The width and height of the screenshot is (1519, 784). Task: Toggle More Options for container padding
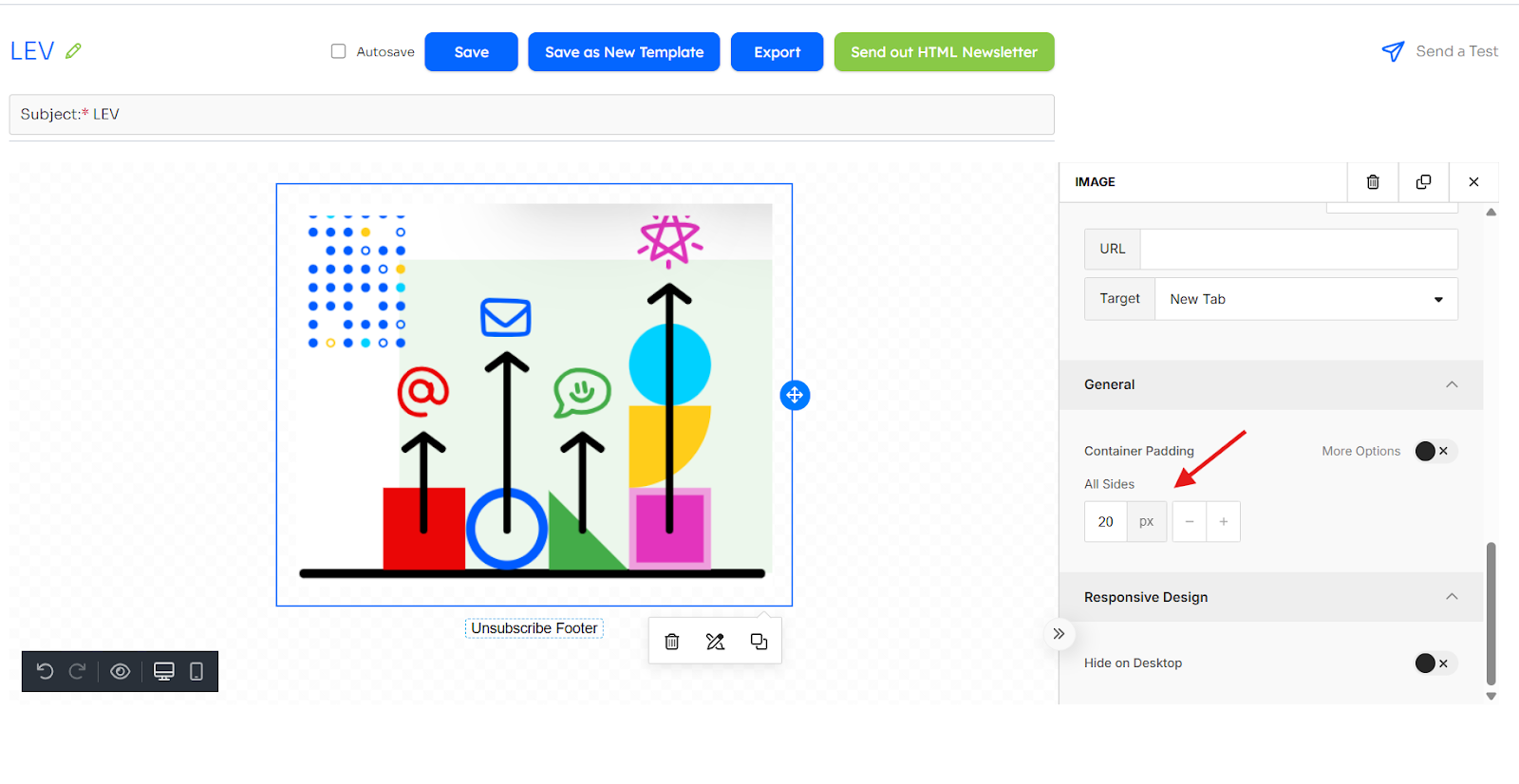[x=1435, y=451]
